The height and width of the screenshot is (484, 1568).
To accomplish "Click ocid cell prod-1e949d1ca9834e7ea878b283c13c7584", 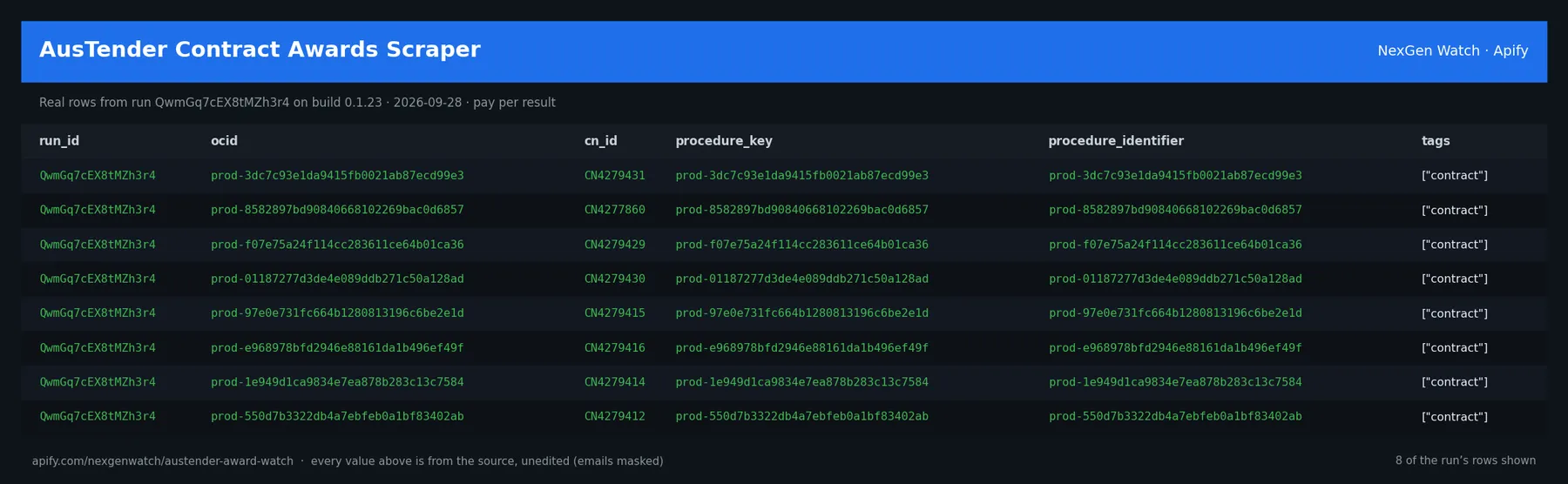I will pos(337,382).
